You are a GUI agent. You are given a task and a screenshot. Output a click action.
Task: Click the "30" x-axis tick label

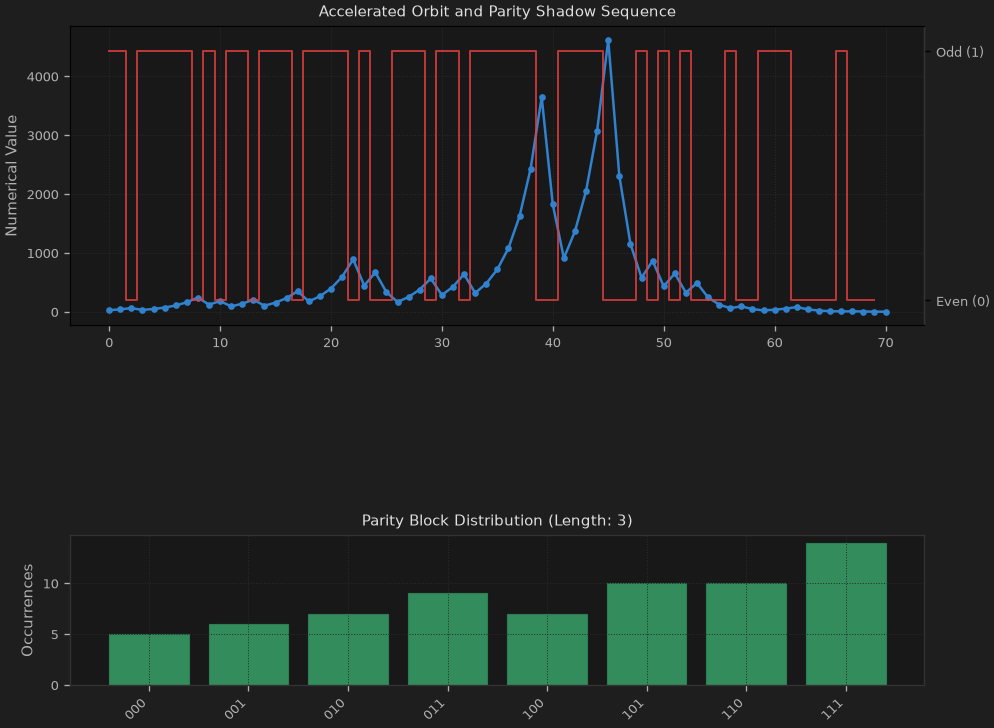pos(442,343)
